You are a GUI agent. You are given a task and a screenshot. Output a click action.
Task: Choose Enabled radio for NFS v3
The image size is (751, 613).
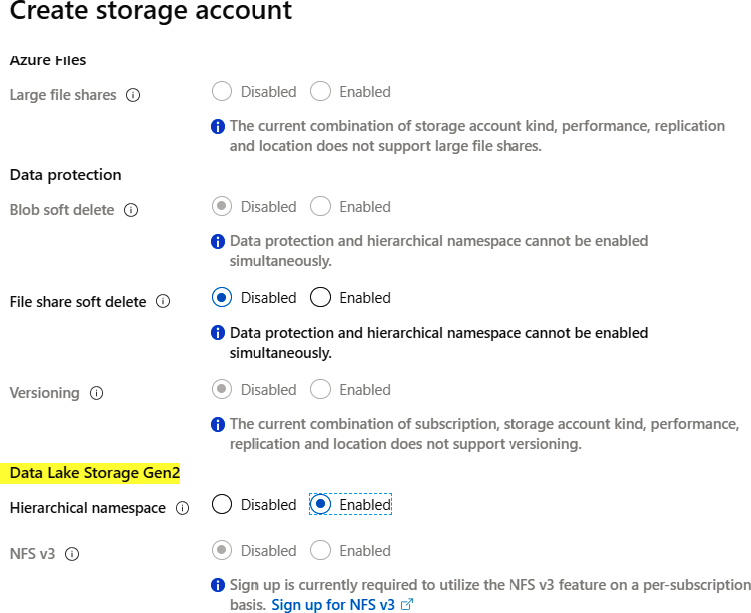tap(320, 551)
